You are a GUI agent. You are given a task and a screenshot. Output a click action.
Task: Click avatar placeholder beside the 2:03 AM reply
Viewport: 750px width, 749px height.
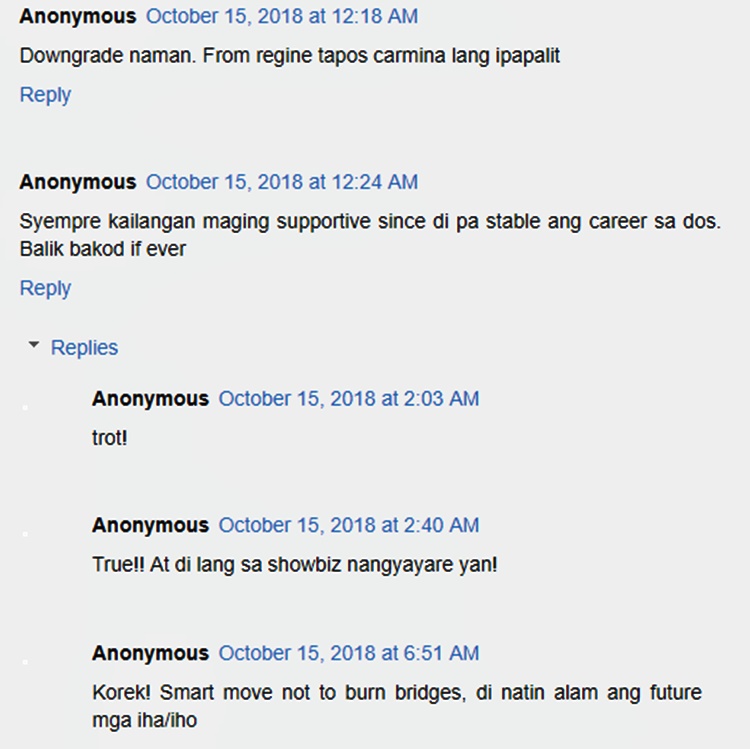[x=26, y=408]
